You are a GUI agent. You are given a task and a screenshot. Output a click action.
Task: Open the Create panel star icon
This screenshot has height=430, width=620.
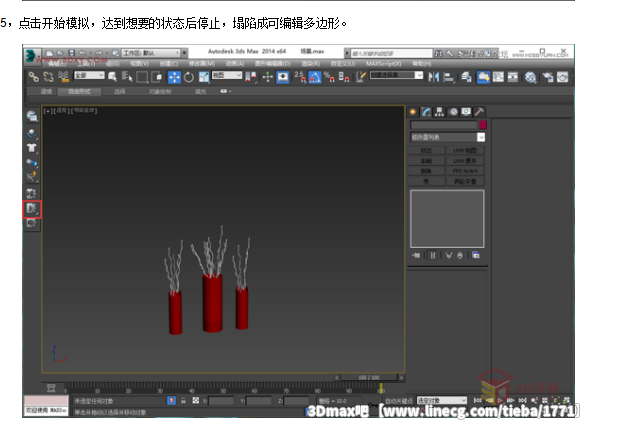413,111
